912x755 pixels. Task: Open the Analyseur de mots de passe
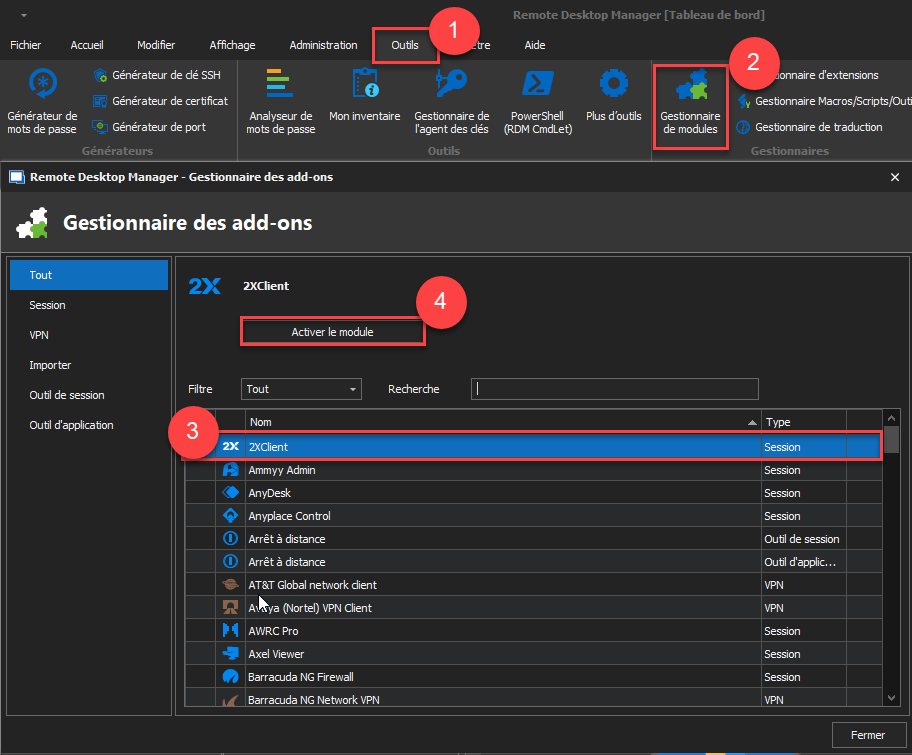280,102
